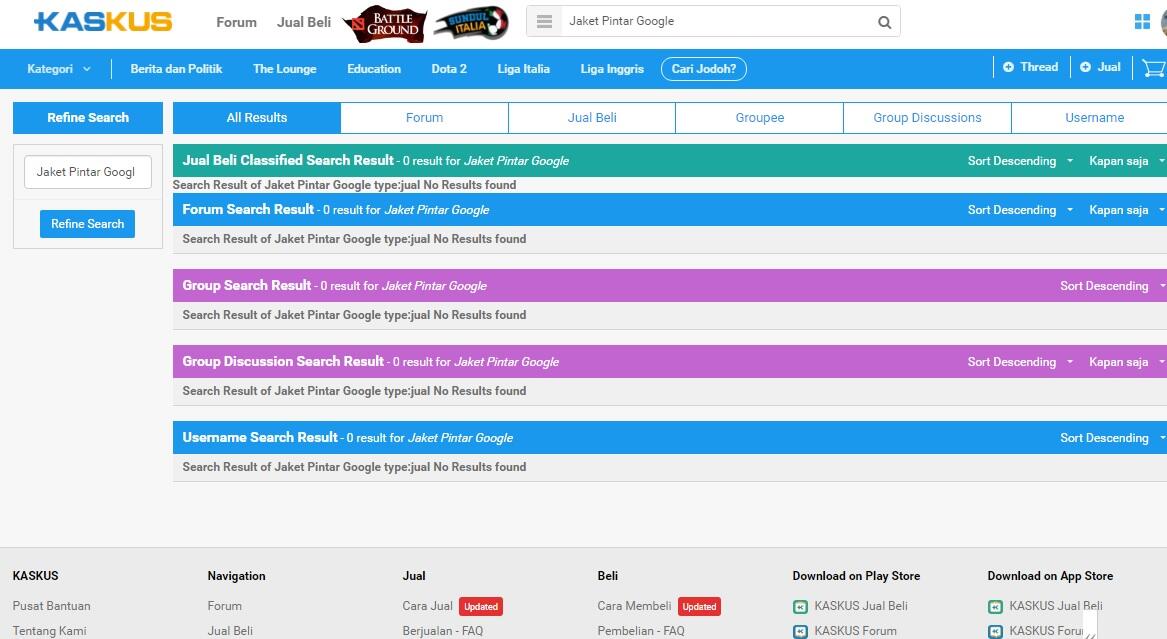Screen dimensions: 1167x639
Task: Open the Dota 2 category
Action: (x=449, y=68)
